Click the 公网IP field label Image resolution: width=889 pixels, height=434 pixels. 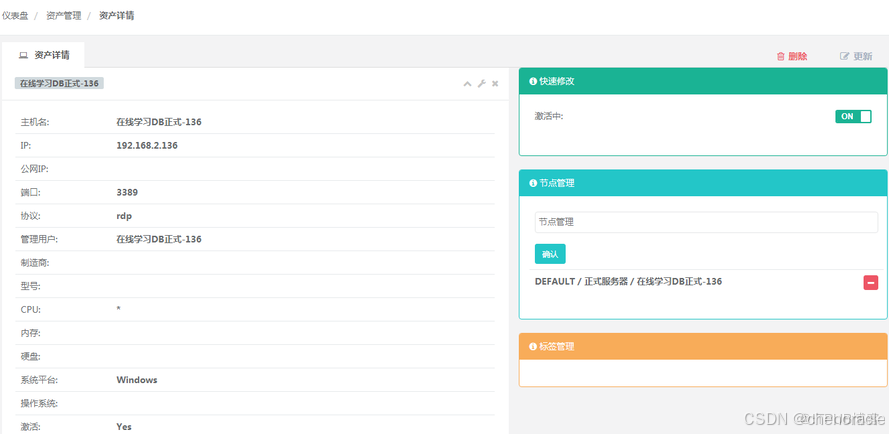(x=33, y=169)
